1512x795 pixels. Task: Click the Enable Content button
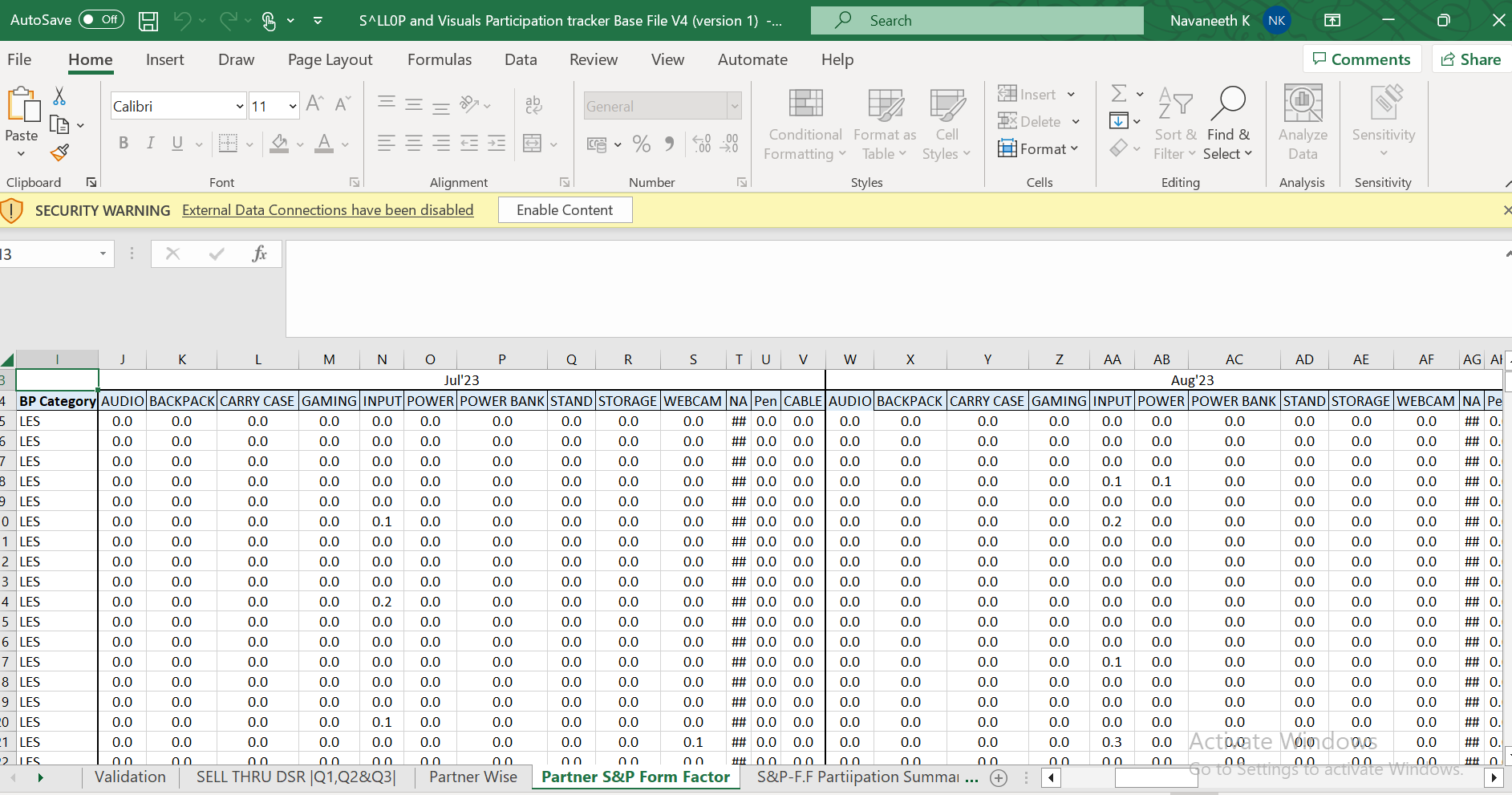[565, 210]
